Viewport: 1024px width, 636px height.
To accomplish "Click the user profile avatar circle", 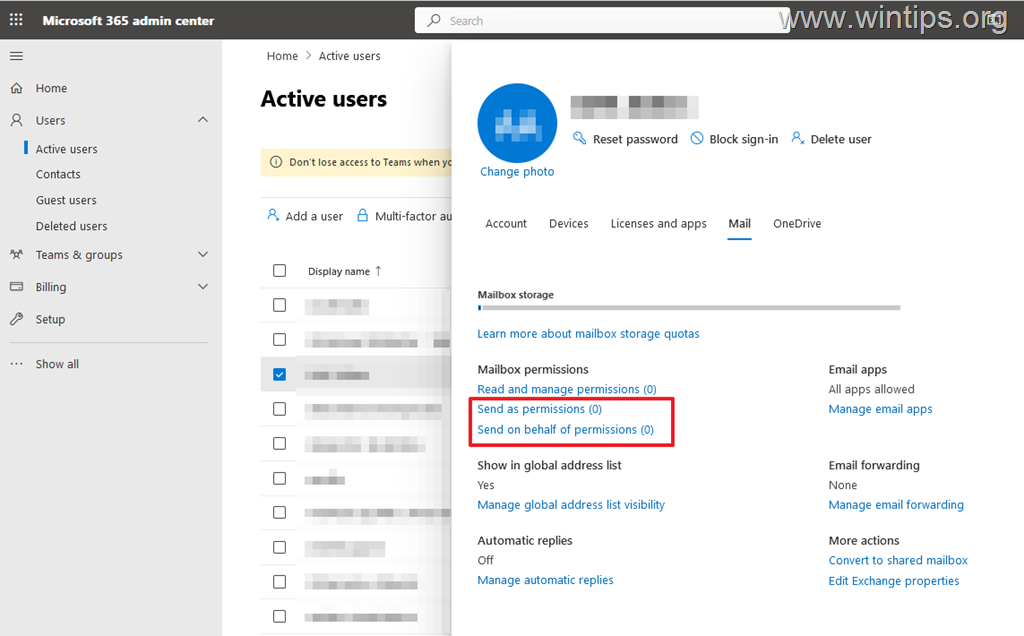I will coord(517,123).
